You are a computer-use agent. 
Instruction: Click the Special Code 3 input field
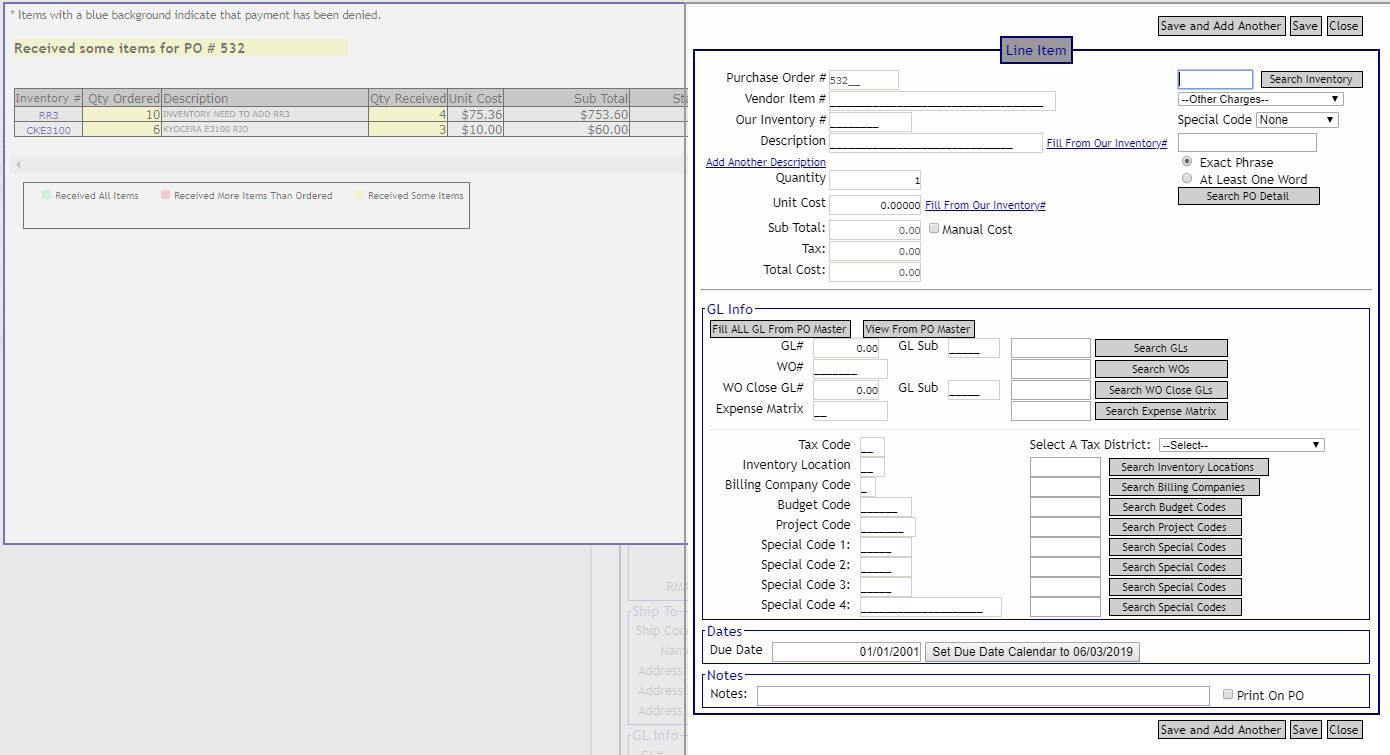click(886, 587)
